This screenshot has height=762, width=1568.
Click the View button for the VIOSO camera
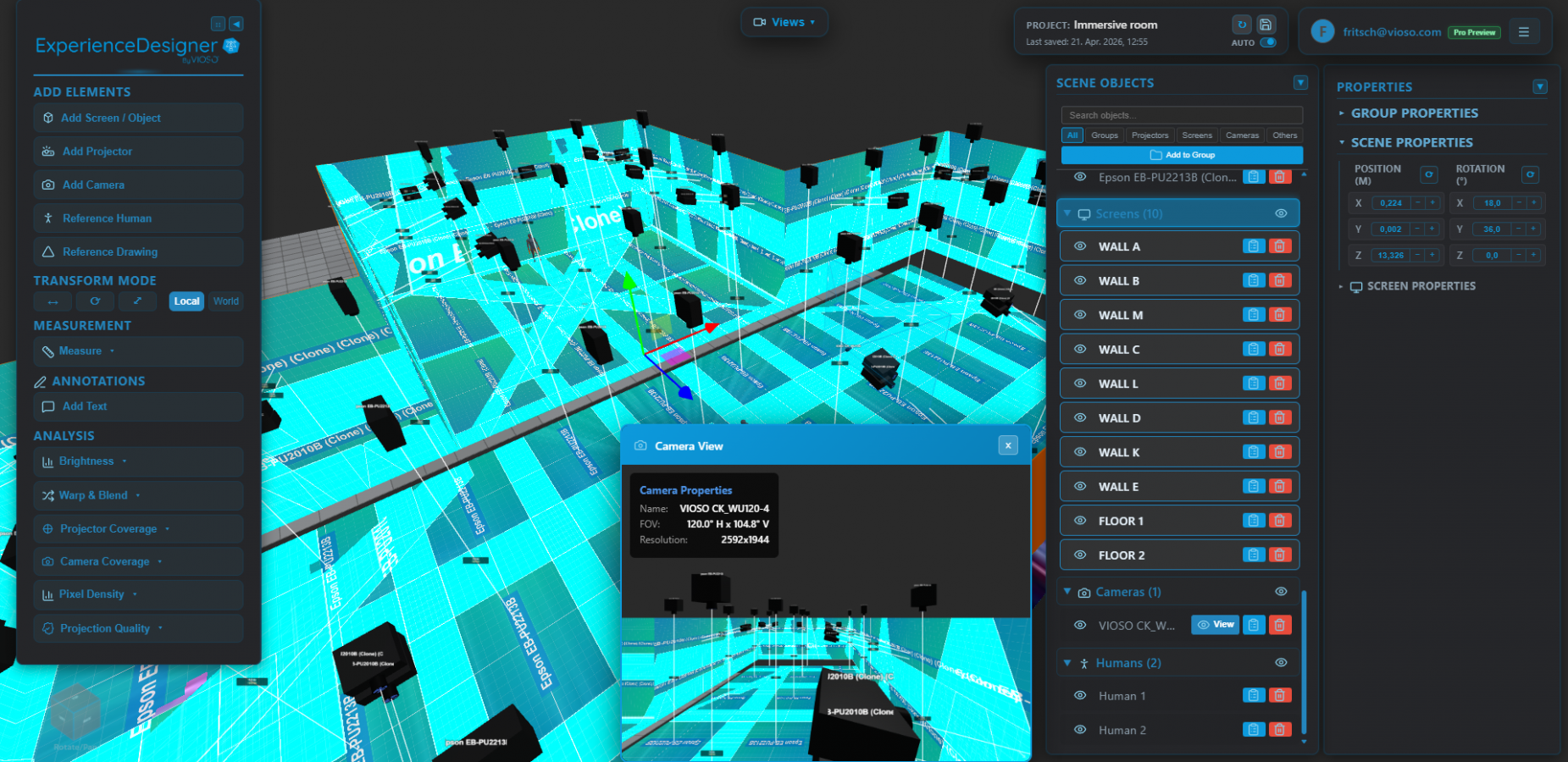click(1215, 625)
